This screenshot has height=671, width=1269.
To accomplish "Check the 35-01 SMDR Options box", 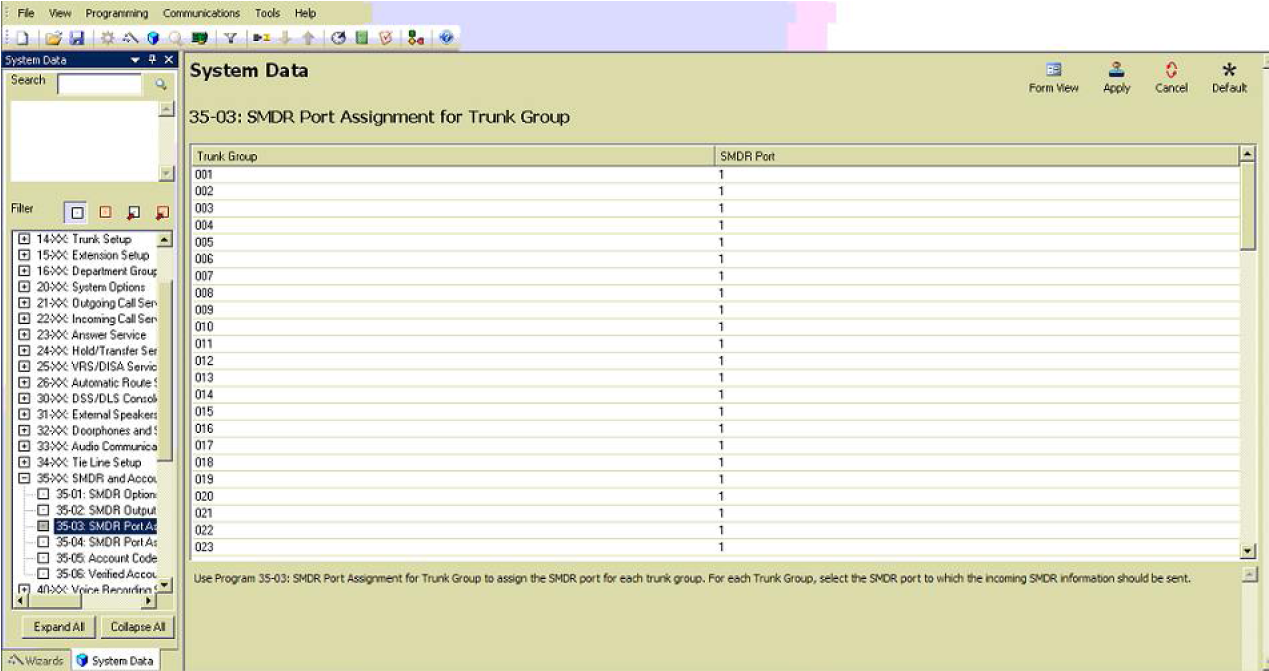I will [x=43, y=495].
